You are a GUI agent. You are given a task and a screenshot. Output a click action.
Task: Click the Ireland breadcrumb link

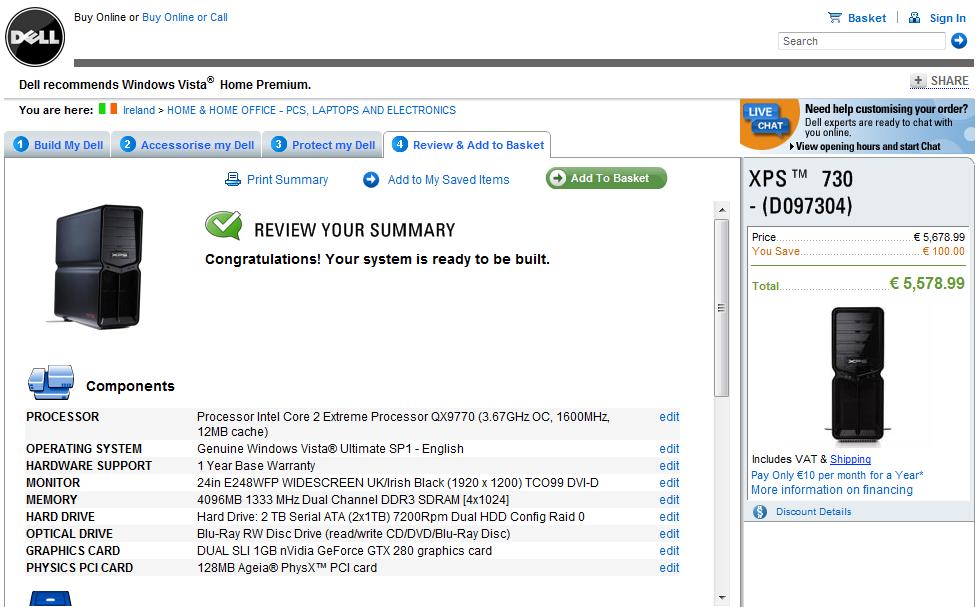(139, 110)
